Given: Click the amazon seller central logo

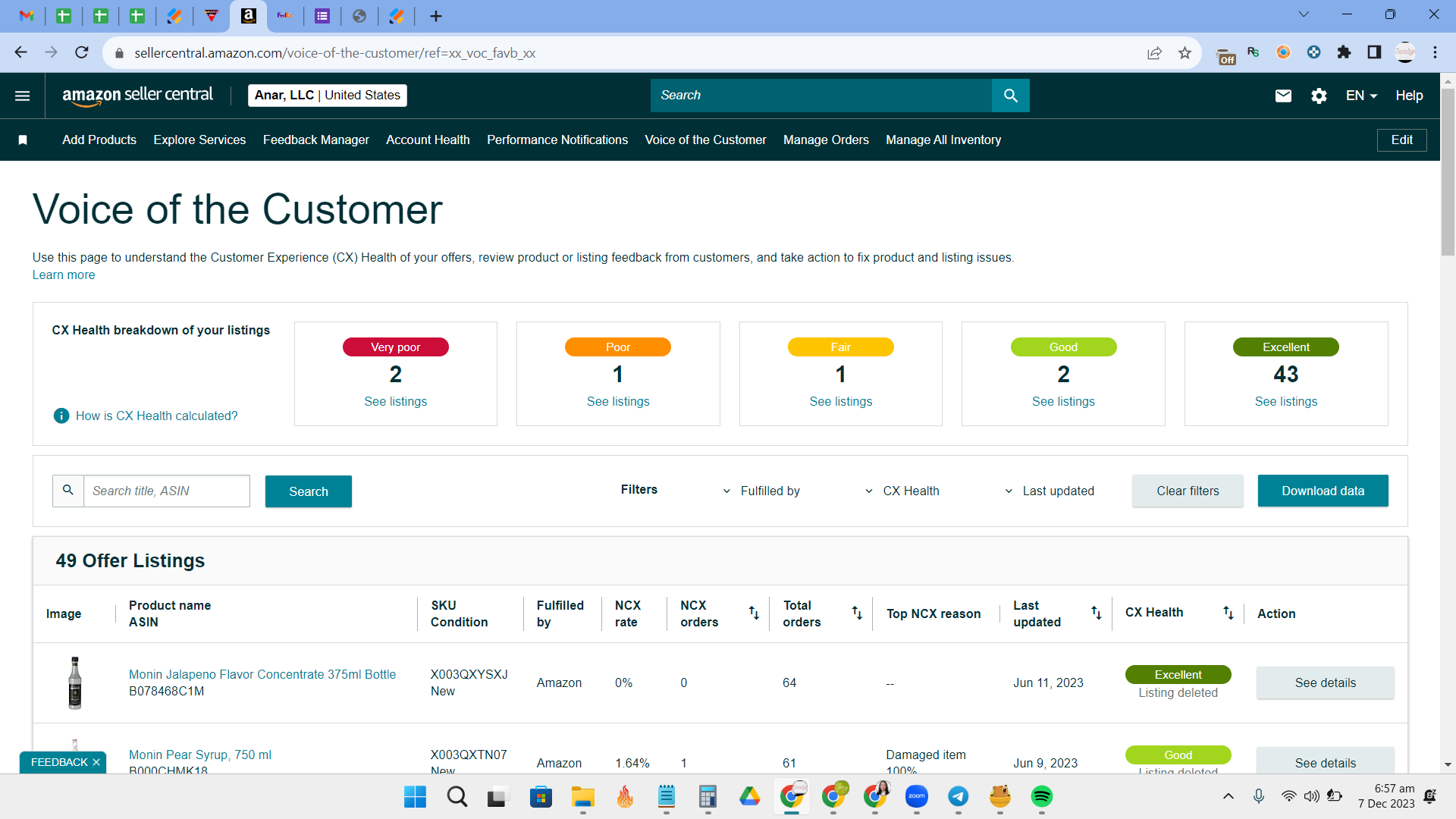Looking at the screenshot, I should coord(137,96).
